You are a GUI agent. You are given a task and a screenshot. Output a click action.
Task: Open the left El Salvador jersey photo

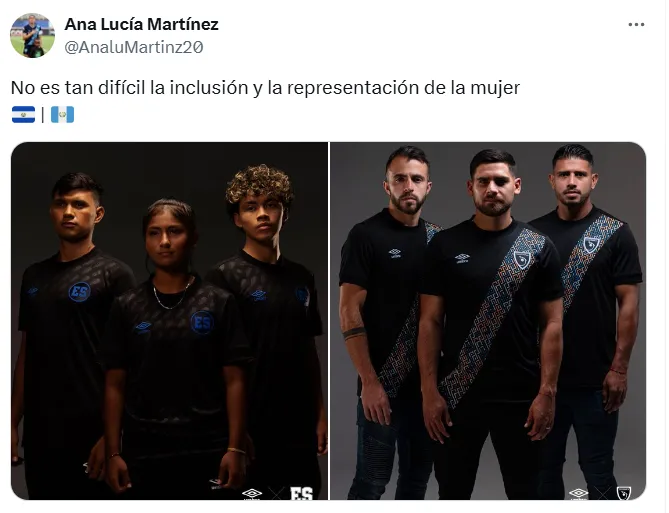tap(169, 321)
